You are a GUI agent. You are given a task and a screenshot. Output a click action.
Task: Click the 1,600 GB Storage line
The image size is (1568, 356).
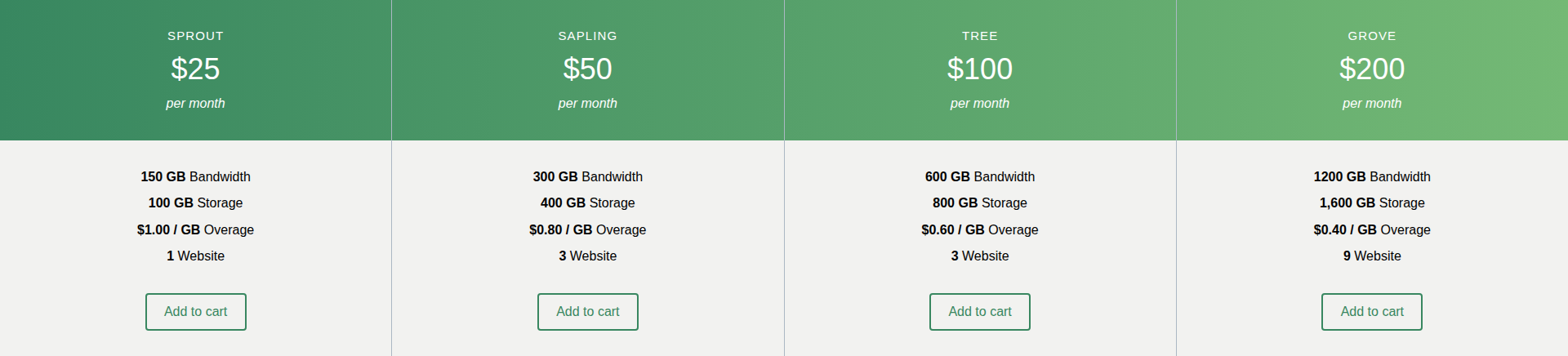pyautogui.click(x=1372, y=202)
